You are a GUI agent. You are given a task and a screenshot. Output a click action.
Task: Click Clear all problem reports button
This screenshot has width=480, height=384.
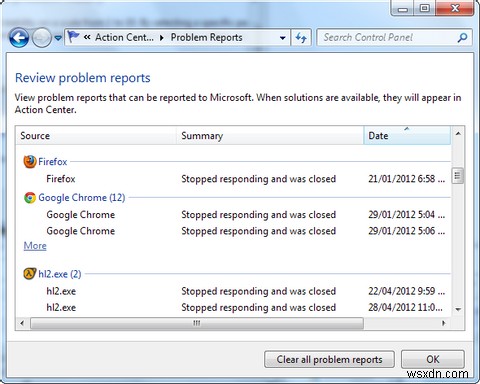point(329,359)
